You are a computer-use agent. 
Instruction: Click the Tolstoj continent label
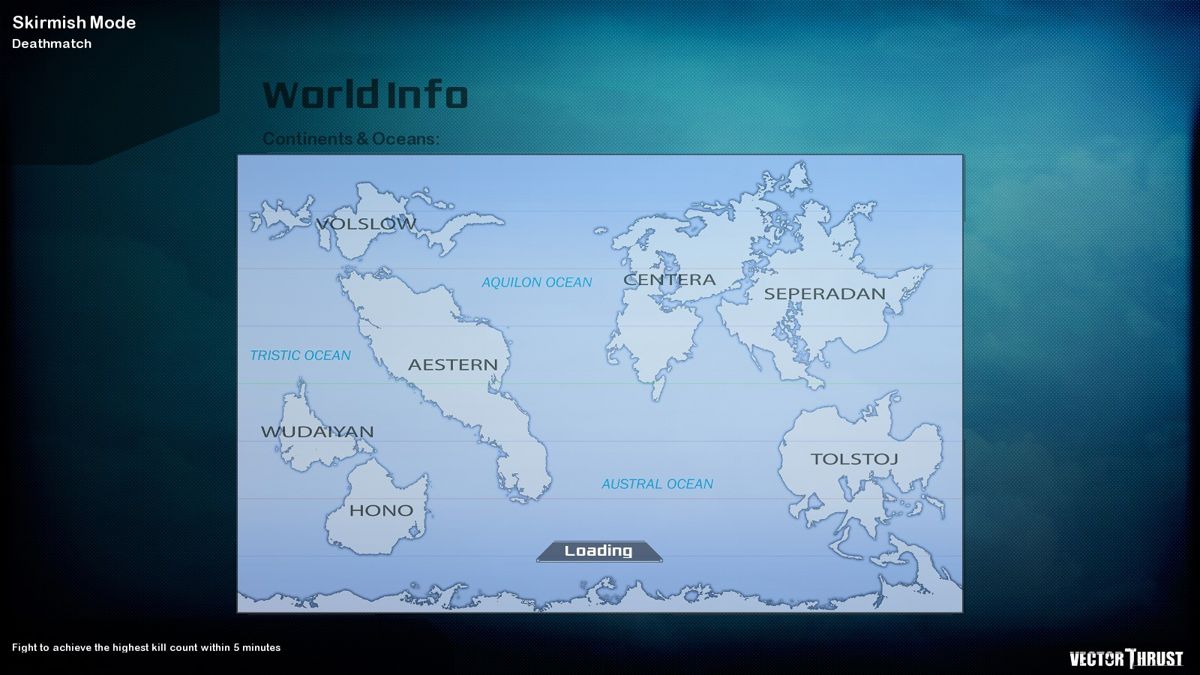854,459
